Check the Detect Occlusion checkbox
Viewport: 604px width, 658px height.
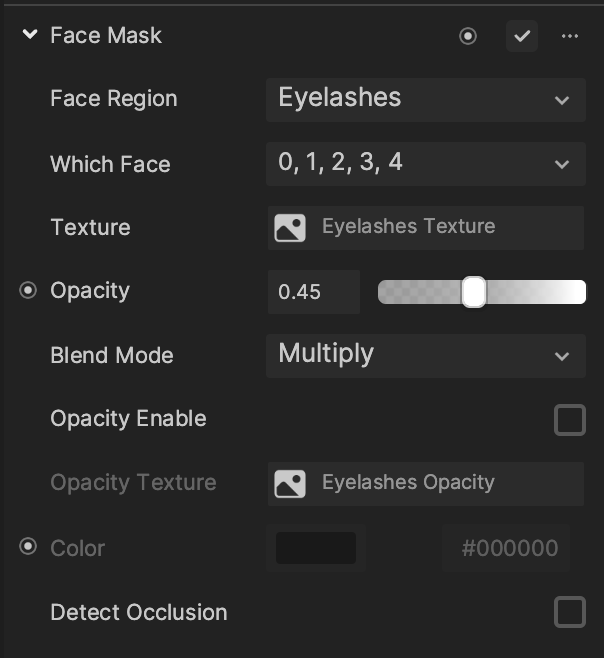pyautogui.click(x=570, y=612)
